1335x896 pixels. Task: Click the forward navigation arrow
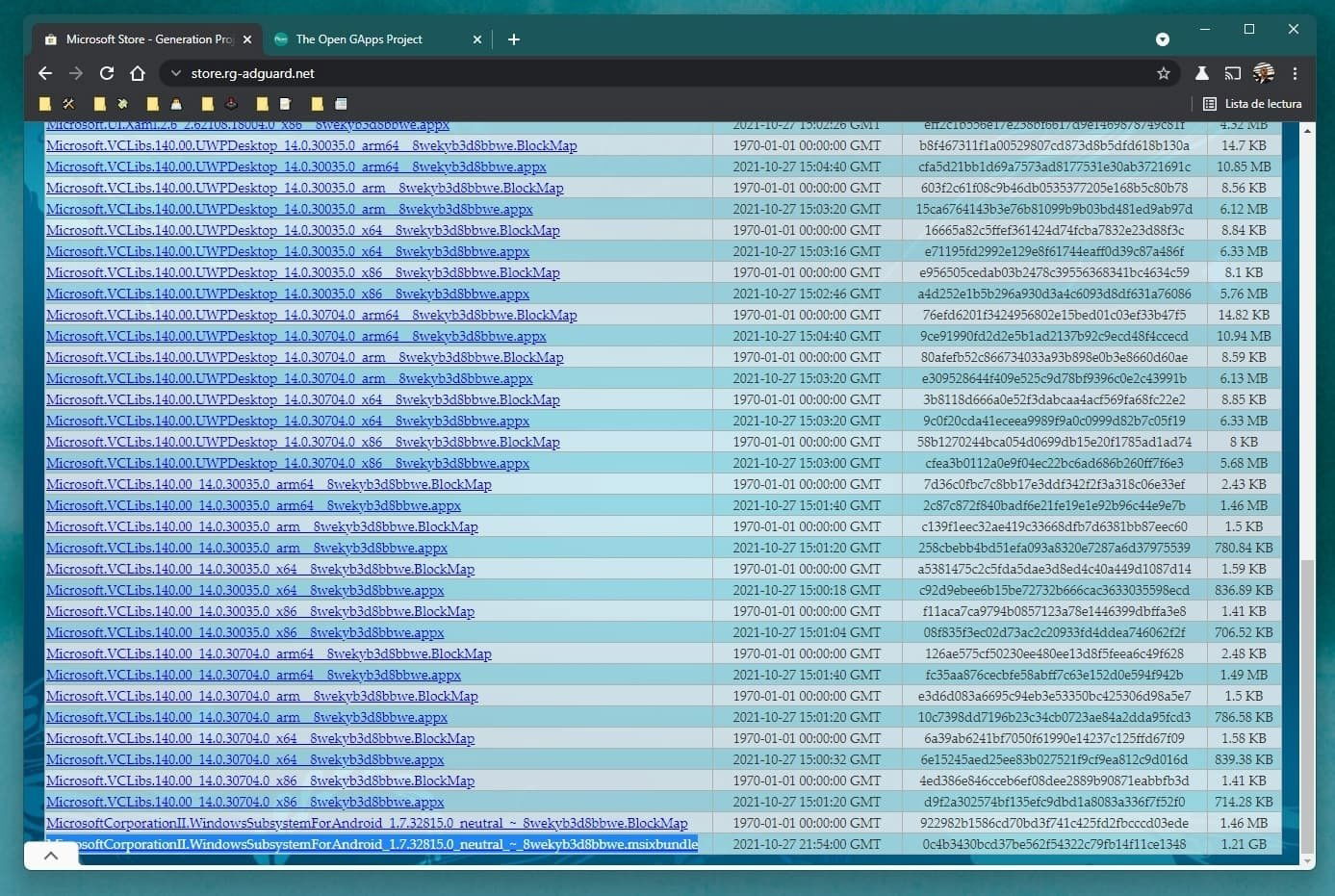coord(76,73)
